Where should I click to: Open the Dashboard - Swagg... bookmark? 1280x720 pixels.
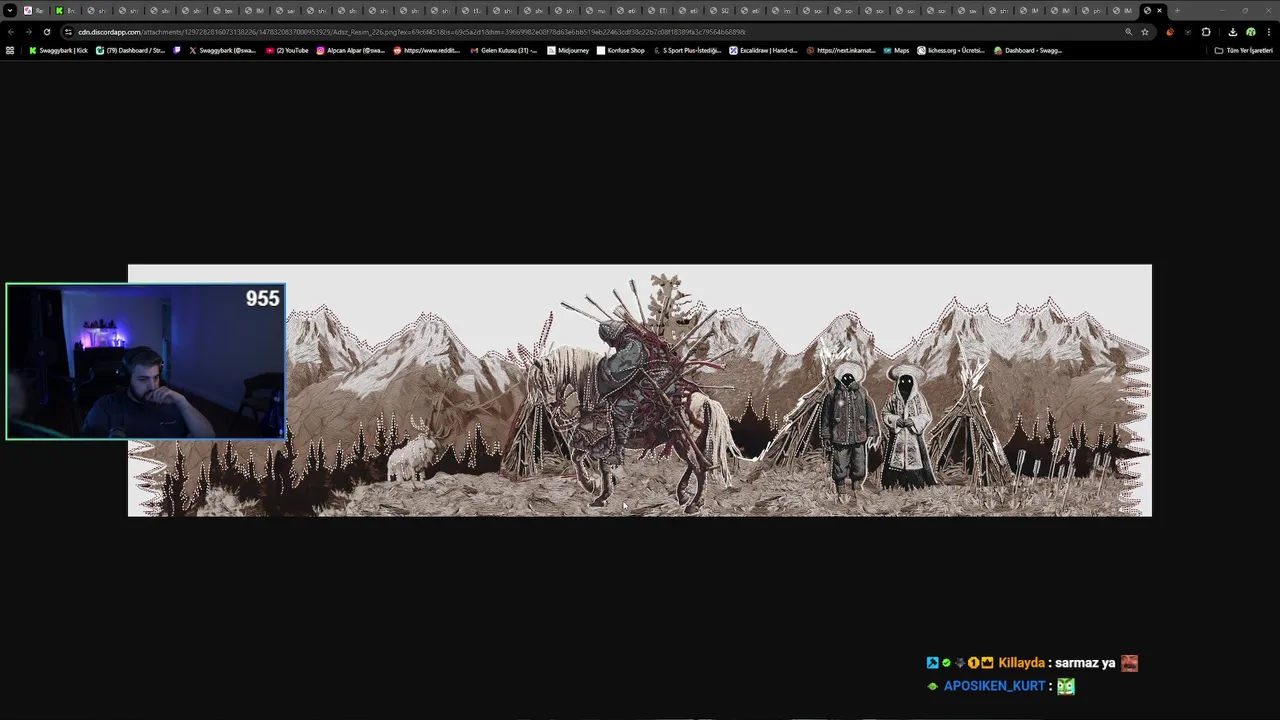(x=1028, y=50)
